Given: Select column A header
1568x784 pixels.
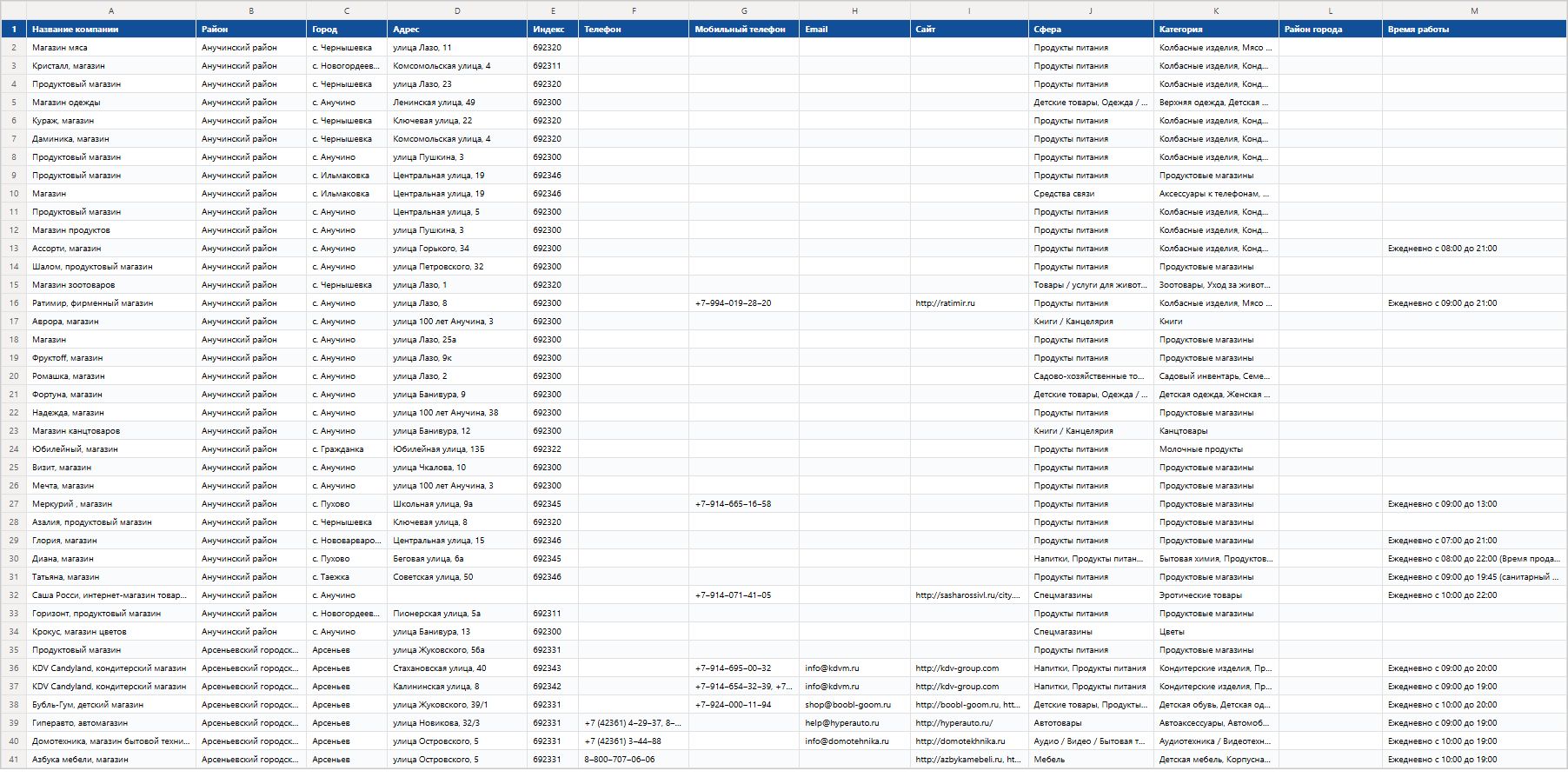Looking at the screenshot, I should point(111,10).
